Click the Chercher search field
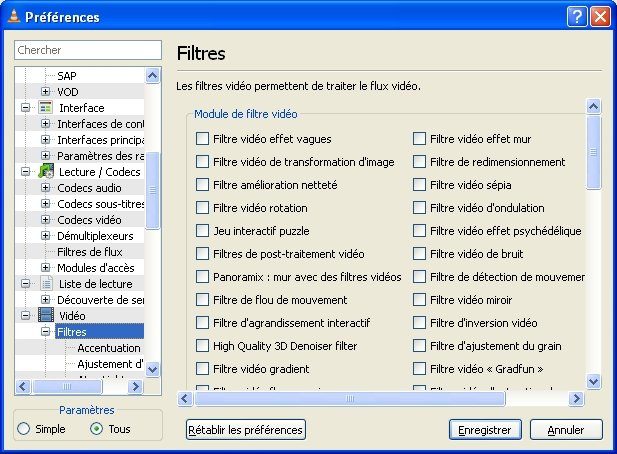The height and width of the screenshot is (454, 617). 88,50
